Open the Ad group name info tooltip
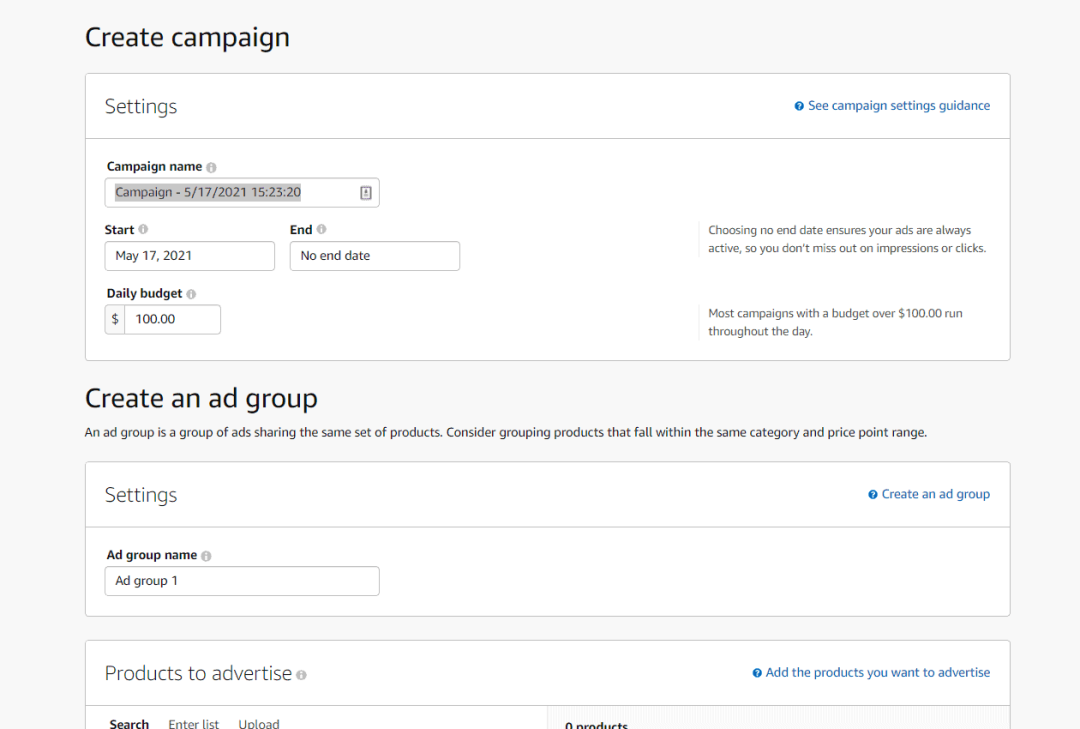Viewport: 1080px width, 729px height. click(206, 555)
